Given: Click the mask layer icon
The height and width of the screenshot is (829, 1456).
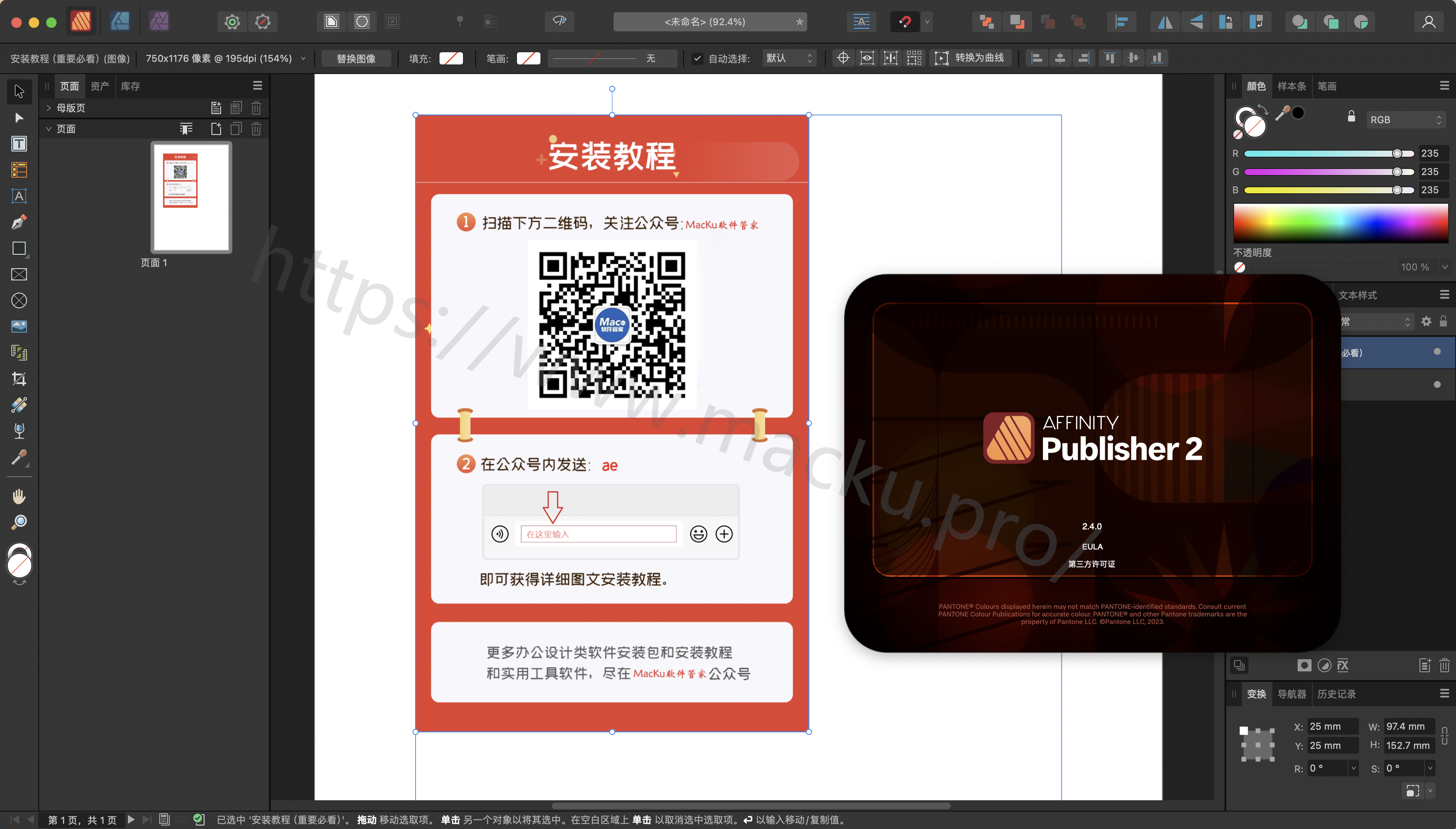Looking at the screenshot, I should (1304, 665).
